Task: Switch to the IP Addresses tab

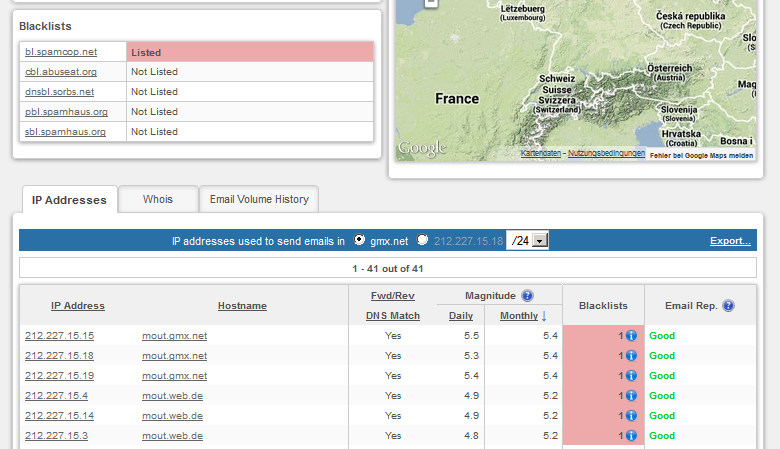Action: point(69,200)
